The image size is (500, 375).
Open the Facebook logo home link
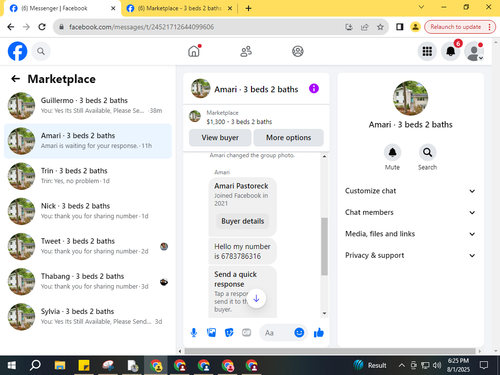click(x=17, y=51)
